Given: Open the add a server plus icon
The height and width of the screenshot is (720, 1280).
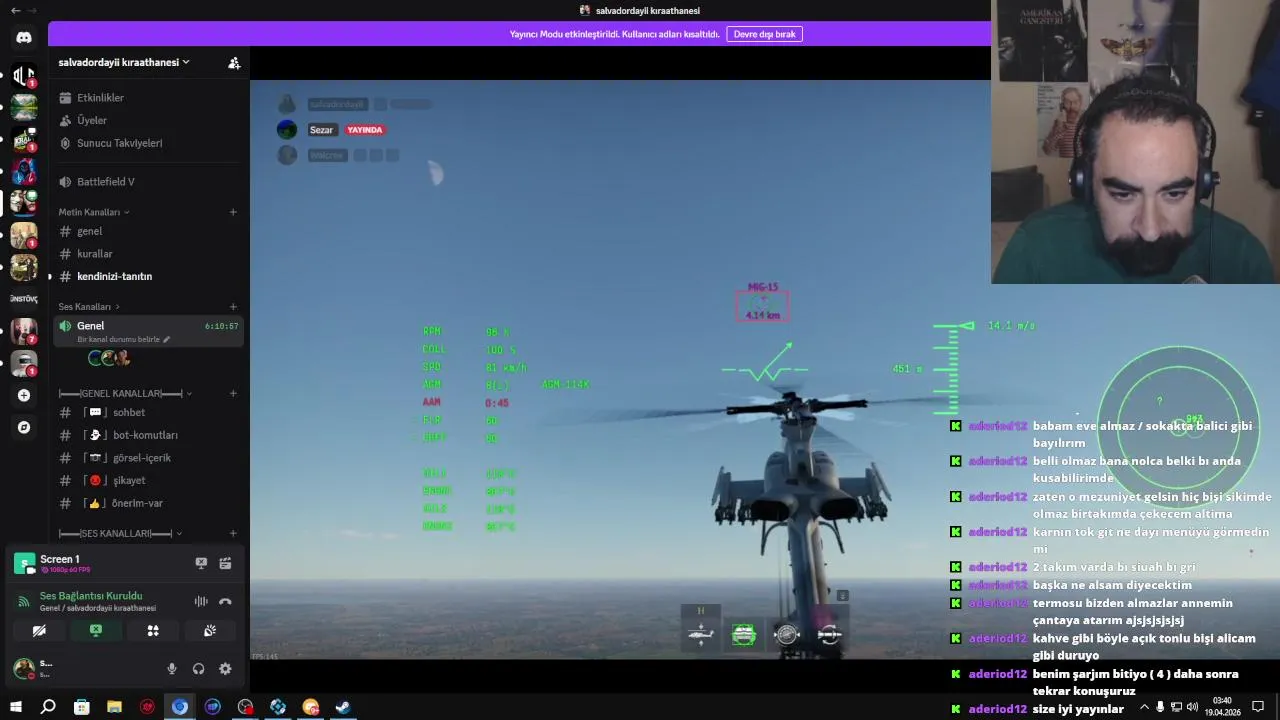Looking at the screenshot, I should [24, 395].
